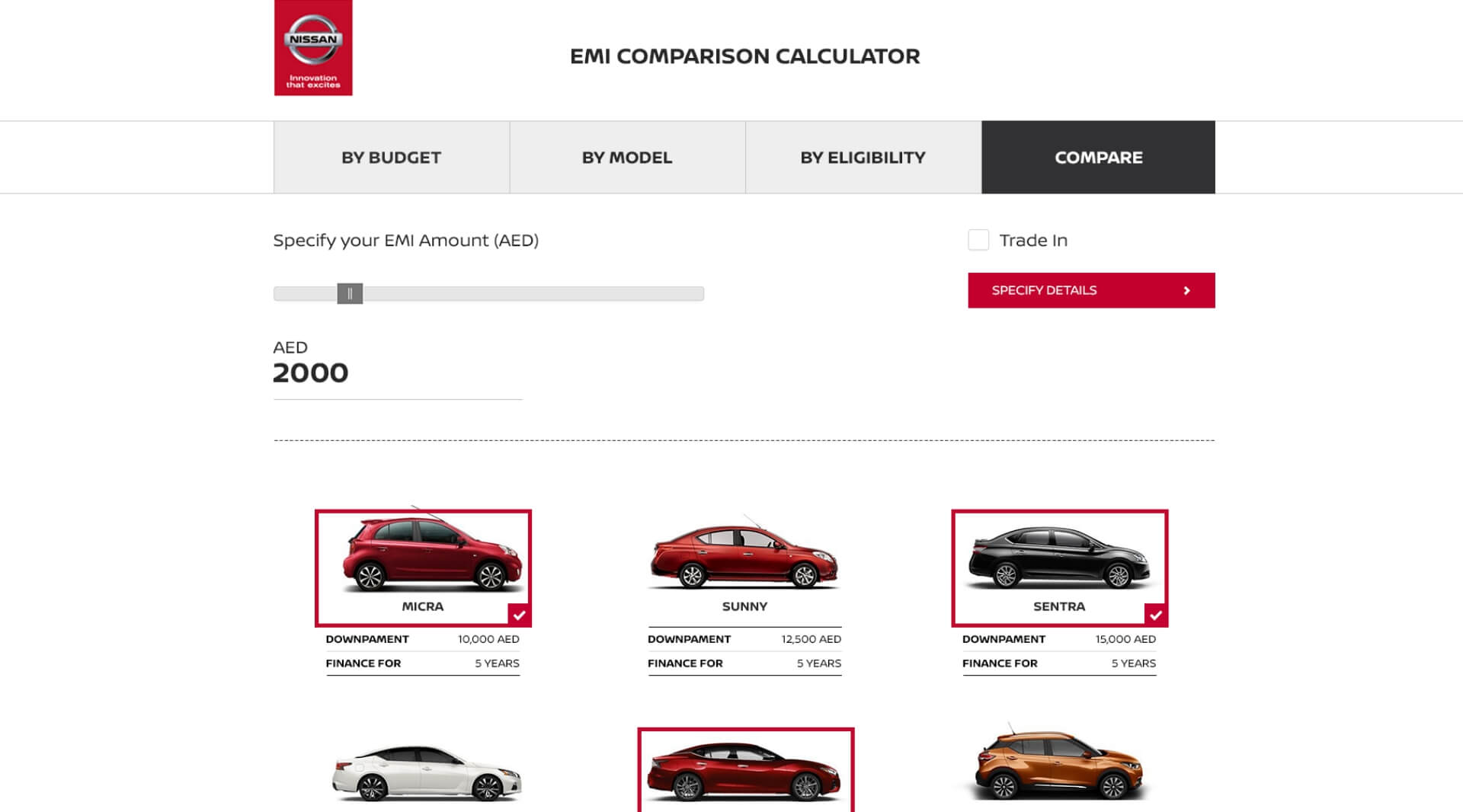Click Sentra FINANCE FOR label
Screen dimensions: 1463x812
pyautogui.click(x=1000, y=663)
